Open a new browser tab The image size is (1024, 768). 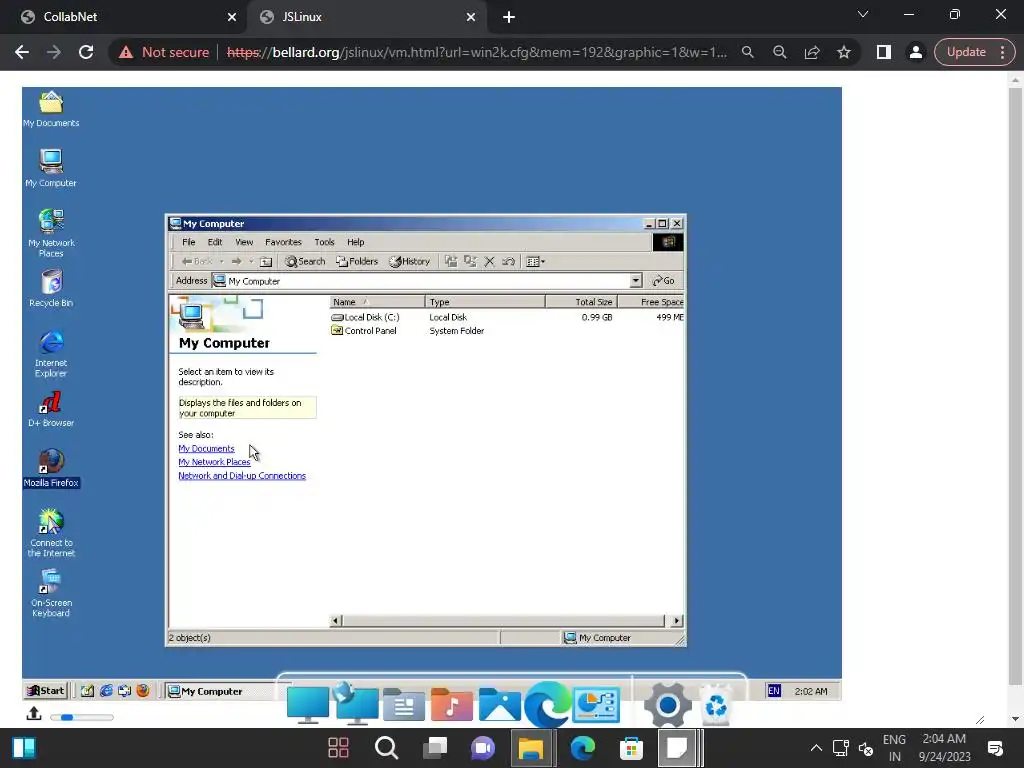point(509,18)
